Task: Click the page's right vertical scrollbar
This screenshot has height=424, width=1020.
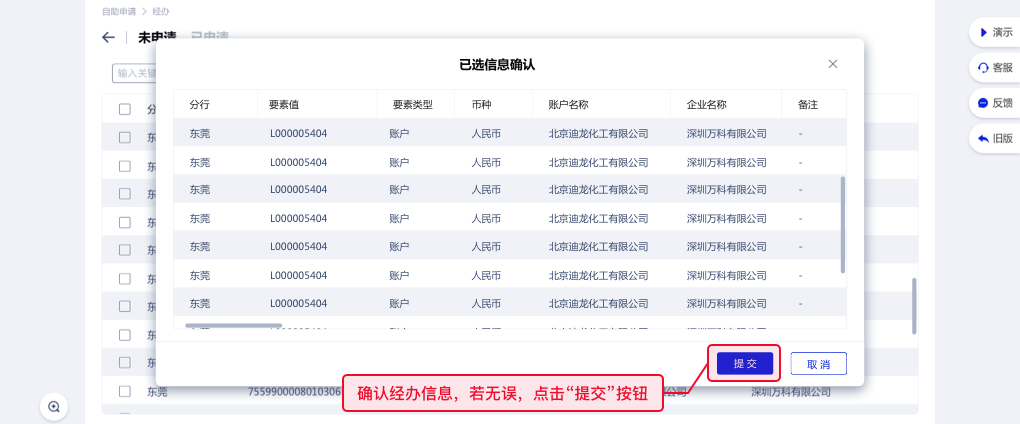Action: point(914,306)
